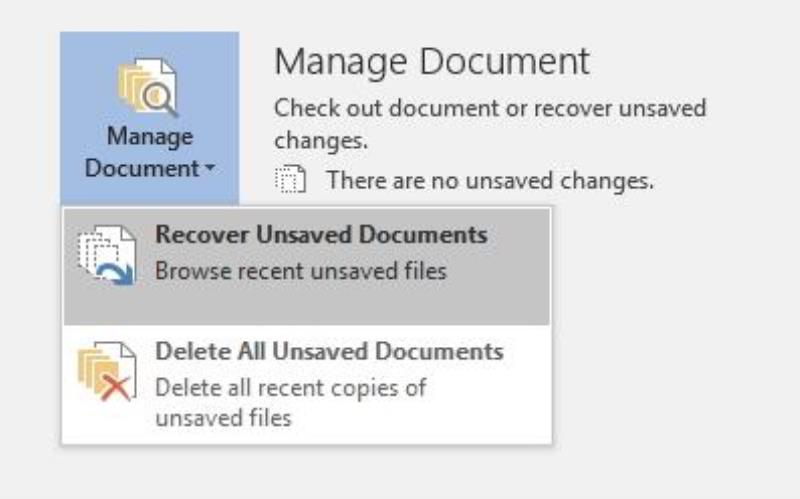The image size is (800, 499).
Task: Collapse menu using the Manage Document dropdown arrow
Action: [x=210, y=167]
